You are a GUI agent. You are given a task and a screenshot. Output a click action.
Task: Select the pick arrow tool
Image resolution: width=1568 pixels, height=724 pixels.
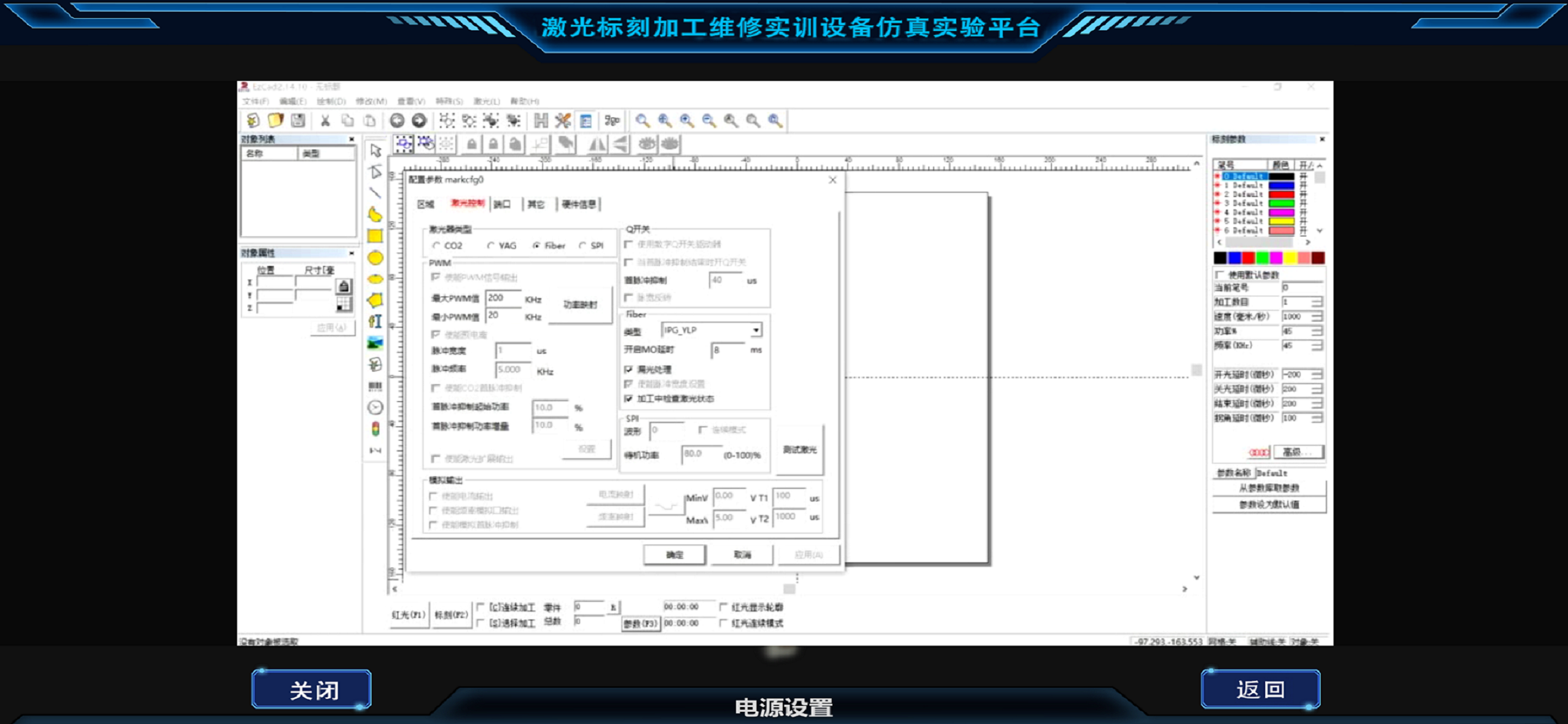tap(375, 150)
